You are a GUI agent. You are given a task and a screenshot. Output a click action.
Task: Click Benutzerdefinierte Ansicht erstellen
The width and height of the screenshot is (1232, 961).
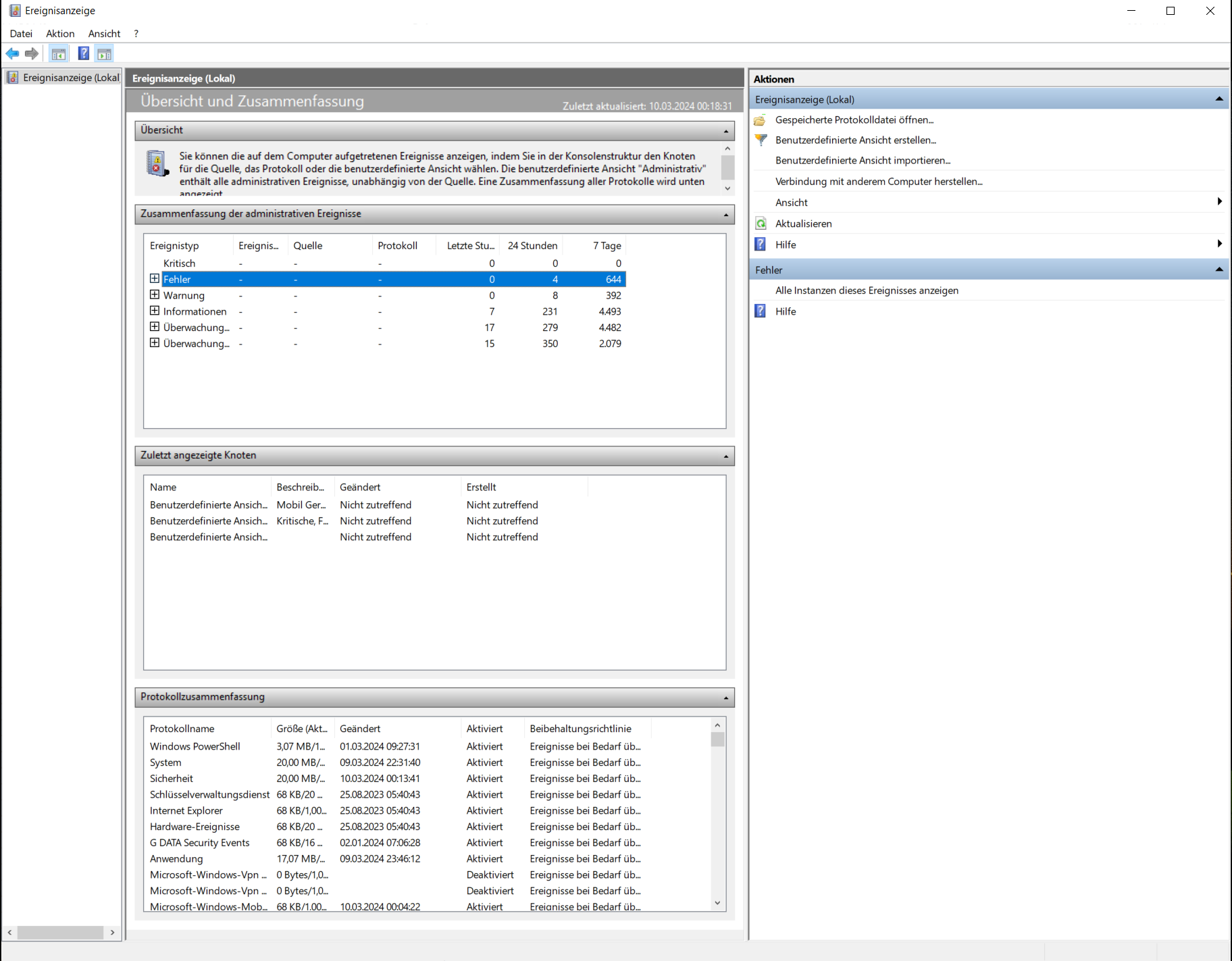(856, 140)
